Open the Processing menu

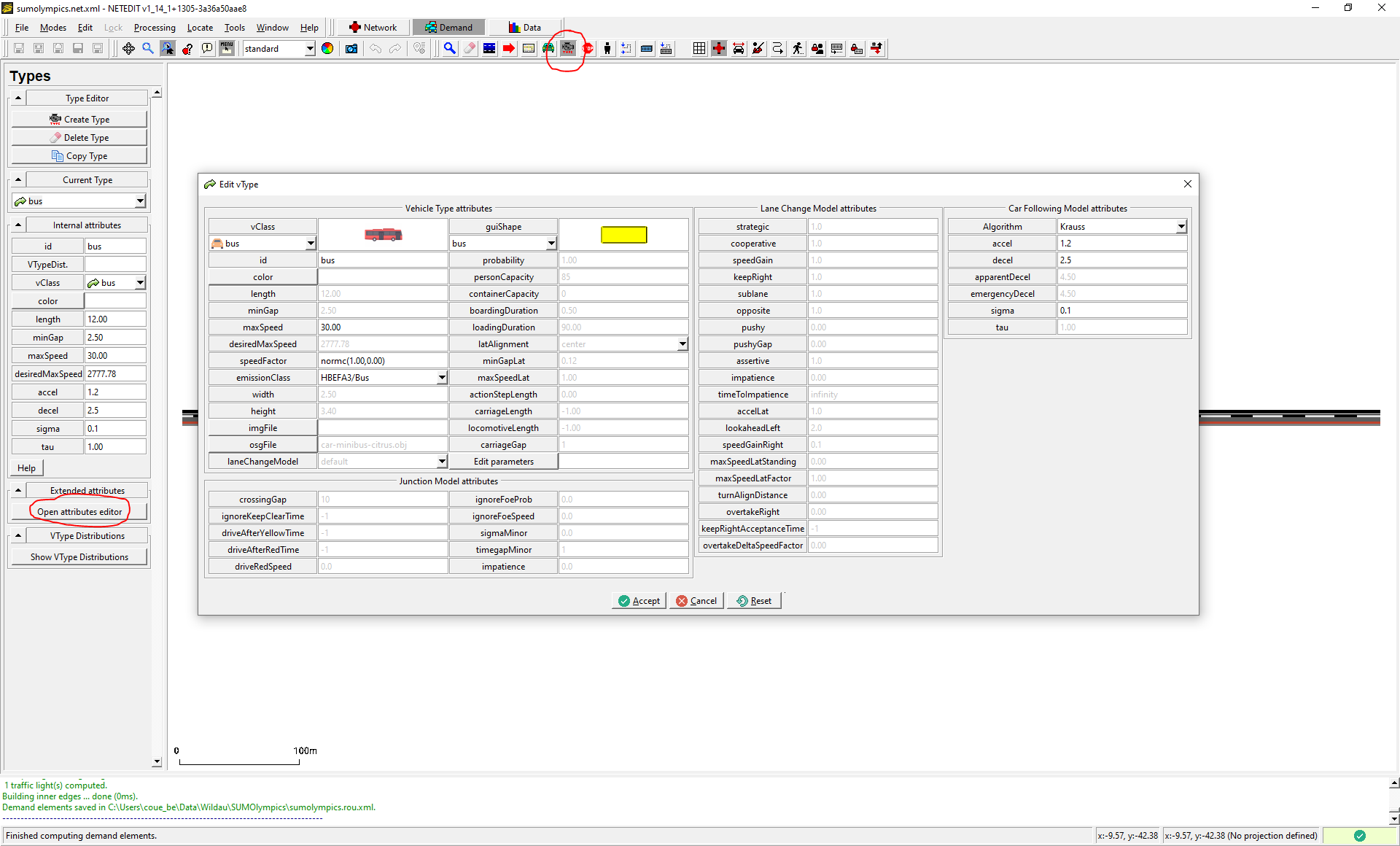(155, 28)
